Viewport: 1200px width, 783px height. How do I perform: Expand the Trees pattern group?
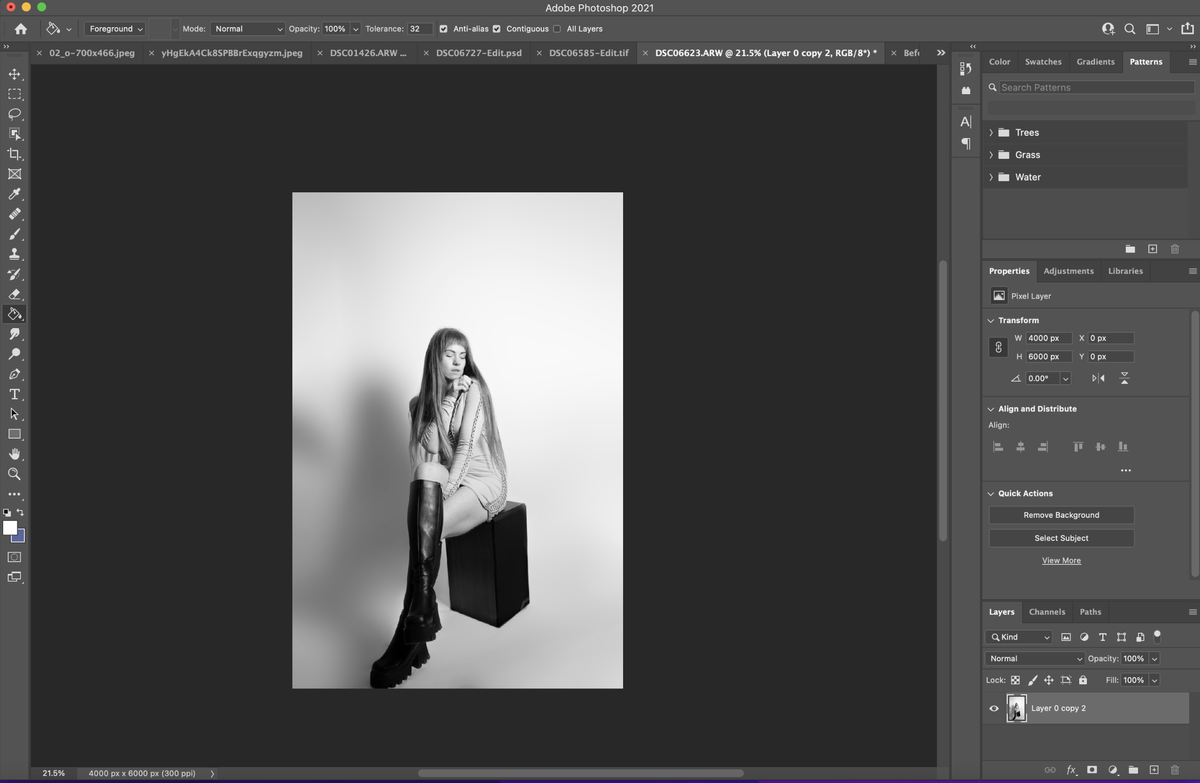(x=991, y=132)
